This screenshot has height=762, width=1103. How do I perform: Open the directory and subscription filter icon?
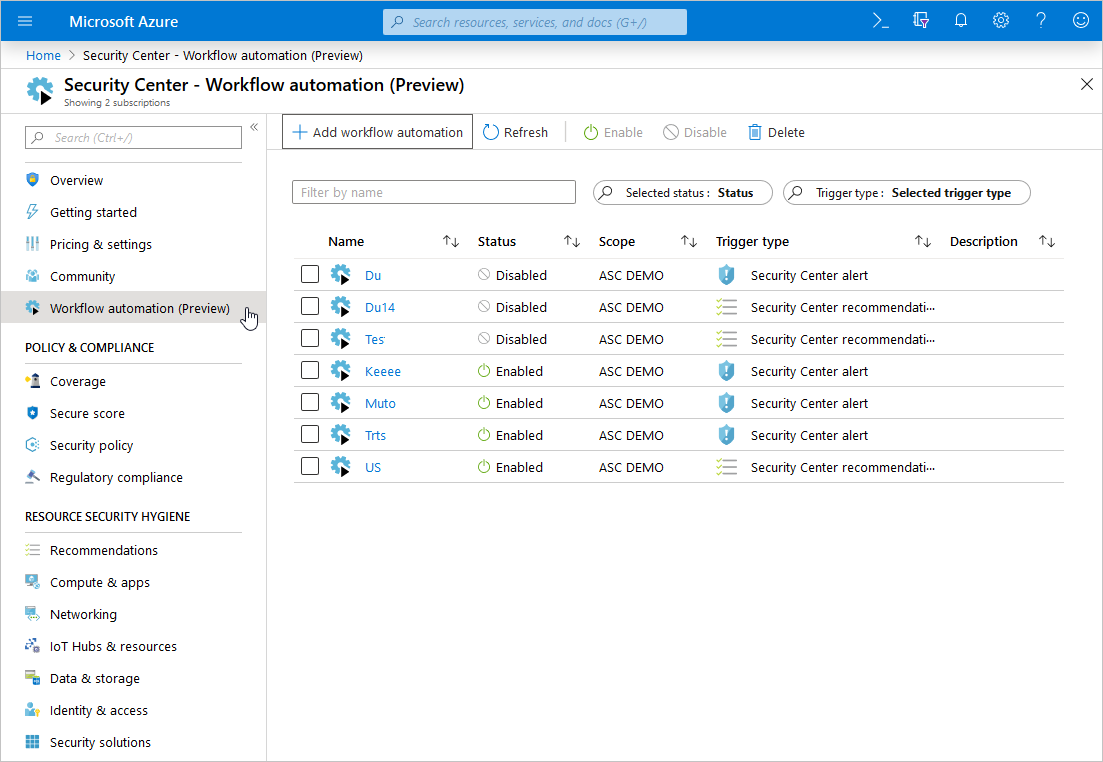tap(920, 21)
